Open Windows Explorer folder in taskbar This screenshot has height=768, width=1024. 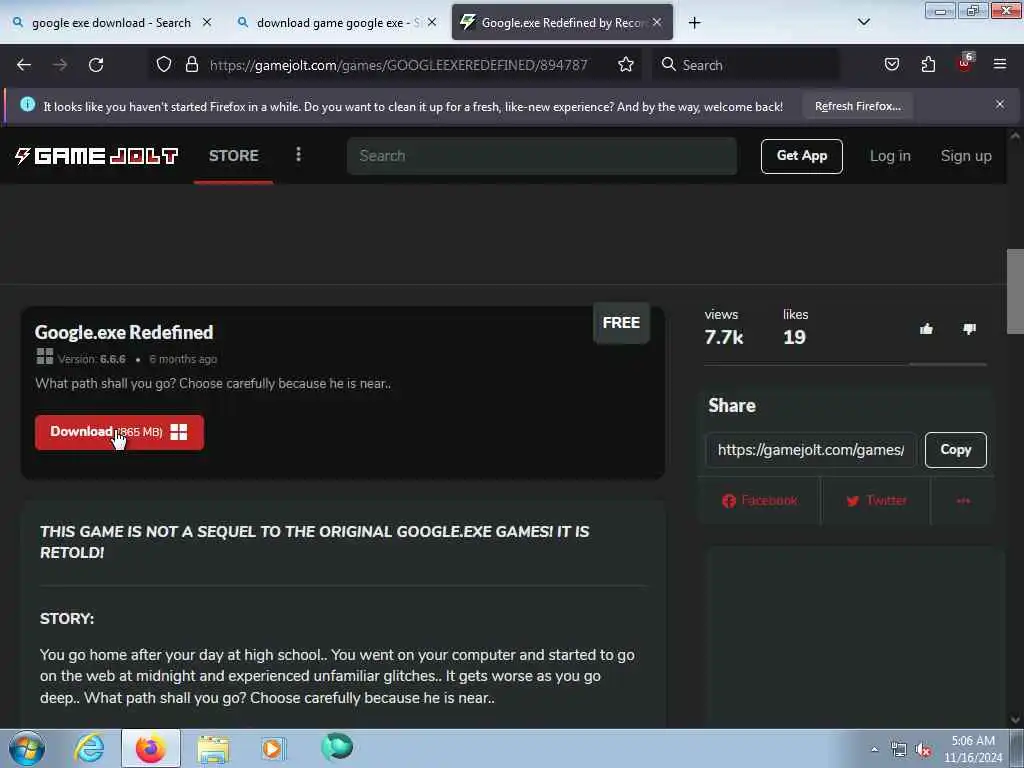pos(213,748)
